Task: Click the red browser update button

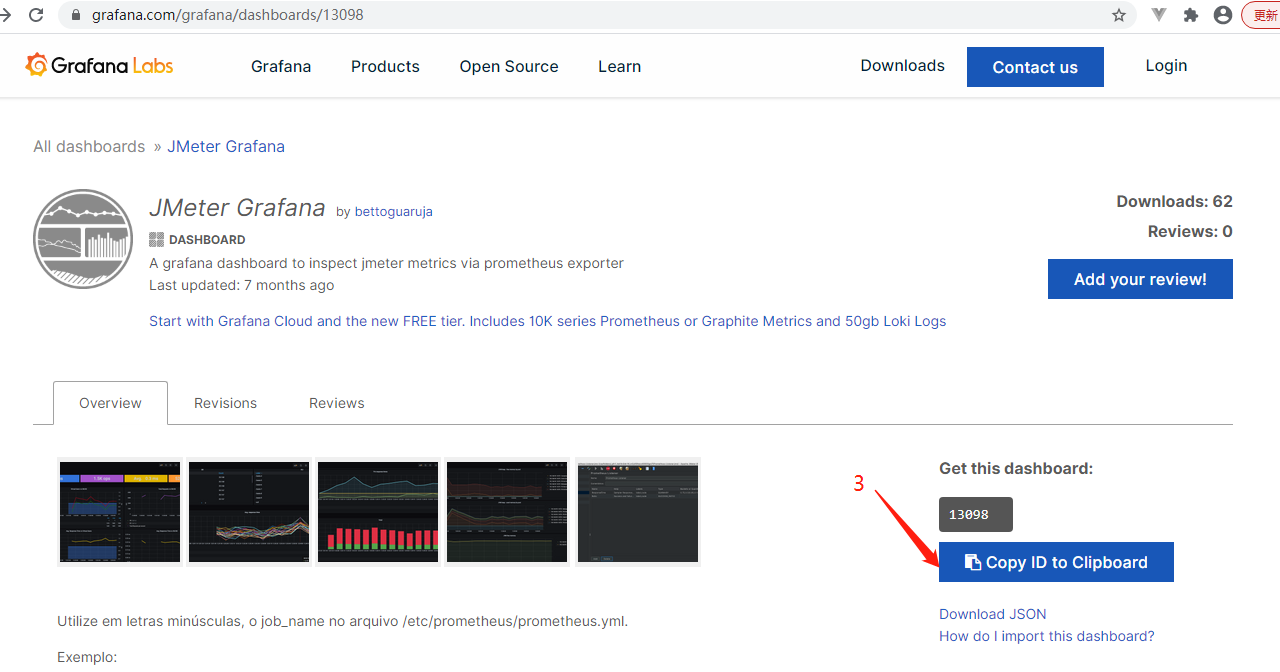Action: click(x=1262, y=15)
